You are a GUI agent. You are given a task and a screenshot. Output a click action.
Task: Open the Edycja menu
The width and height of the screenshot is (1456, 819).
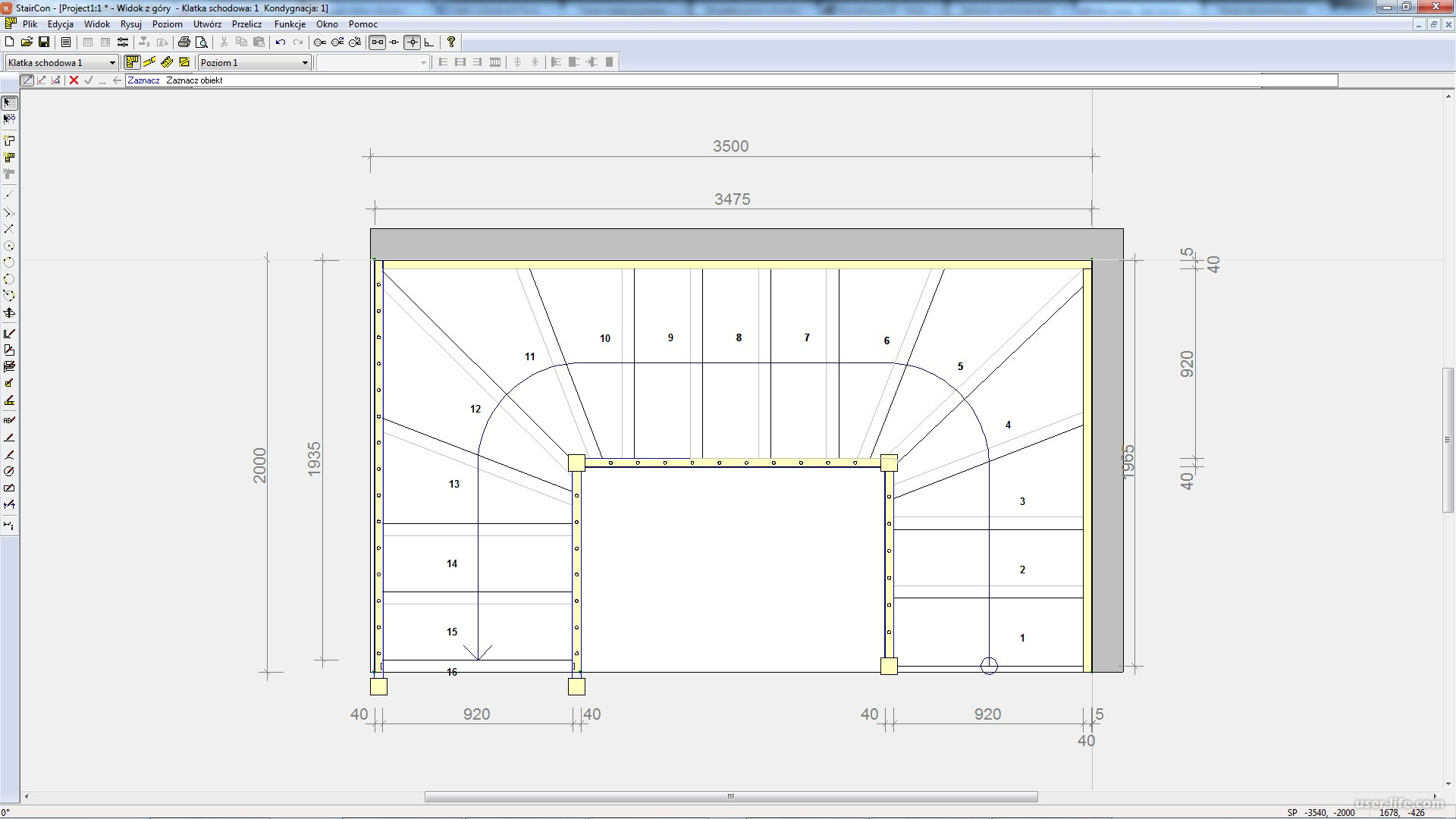(61, 24)
